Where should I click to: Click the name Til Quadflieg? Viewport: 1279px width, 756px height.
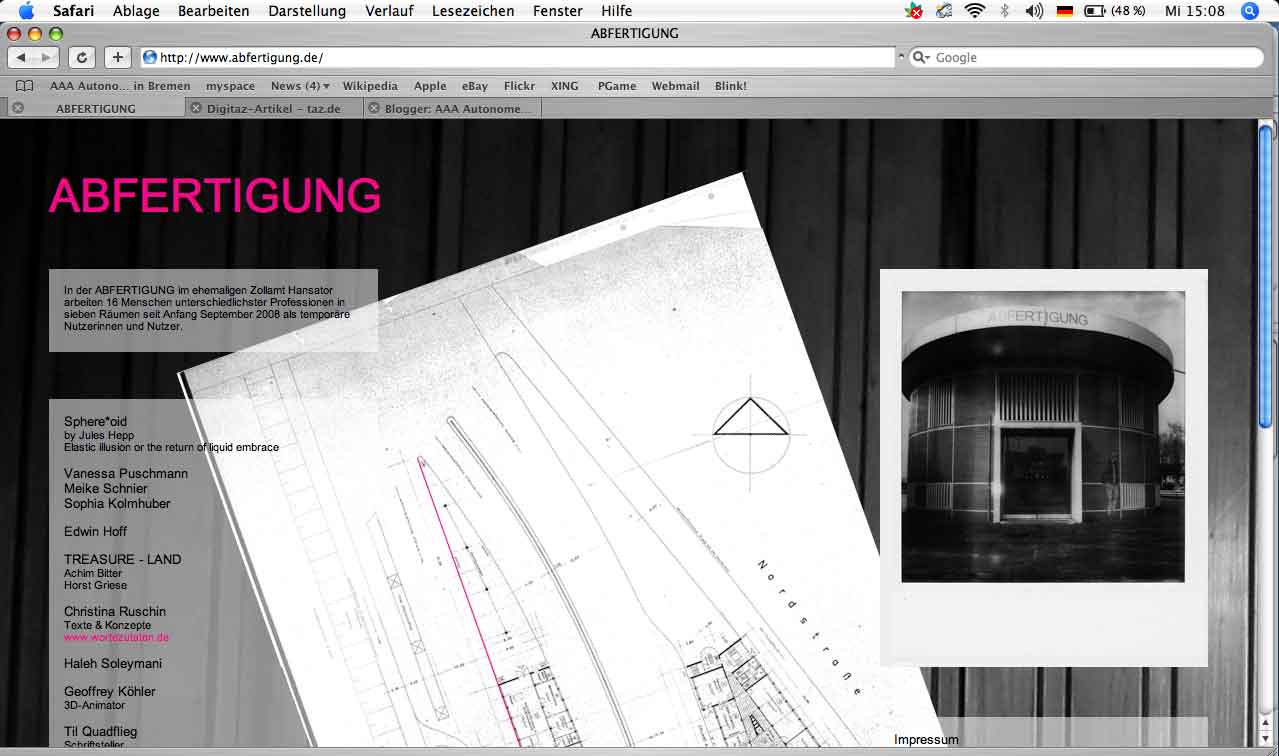coord(100,732)
